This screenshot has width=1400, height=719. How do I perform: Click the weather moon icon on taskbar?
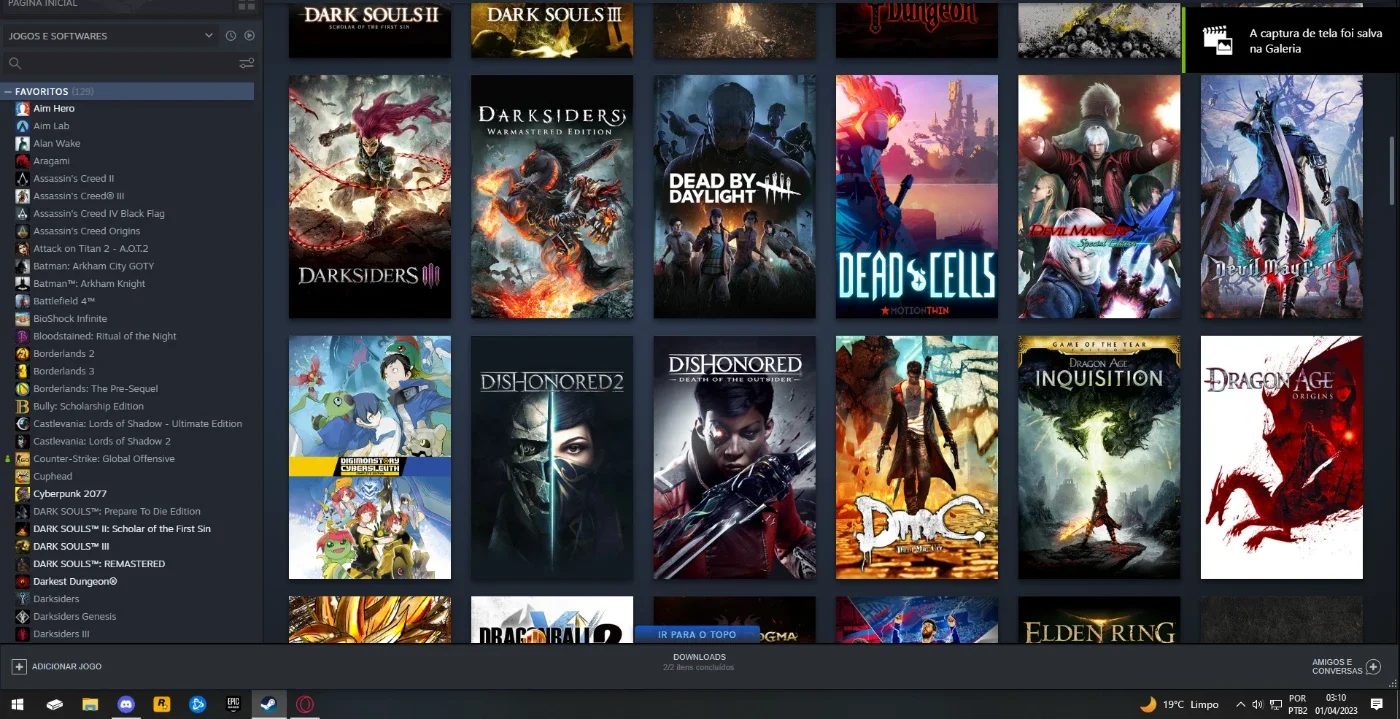(1148, 704)
